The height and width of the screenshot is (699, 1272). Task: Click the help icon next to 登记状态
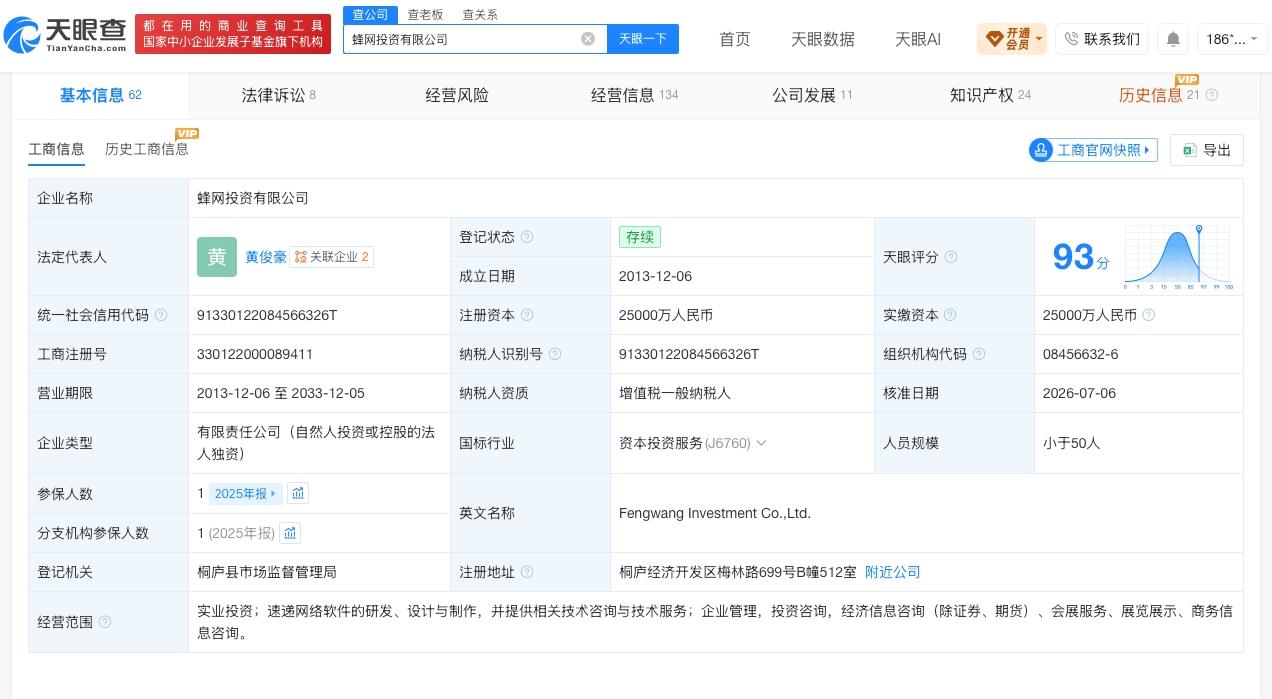pyautogui.click(x=527, y=237)
